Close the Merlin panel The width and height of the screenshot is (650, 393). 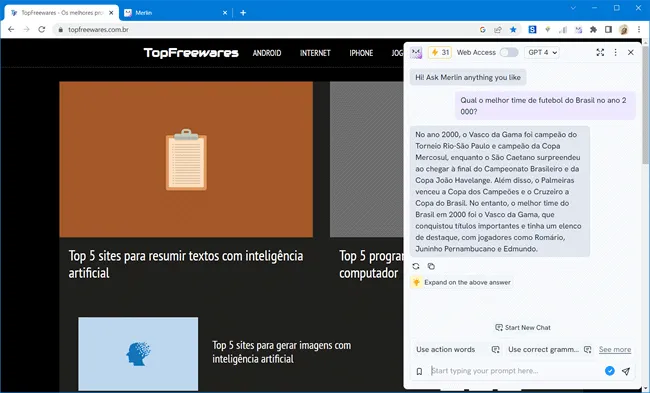631,52
